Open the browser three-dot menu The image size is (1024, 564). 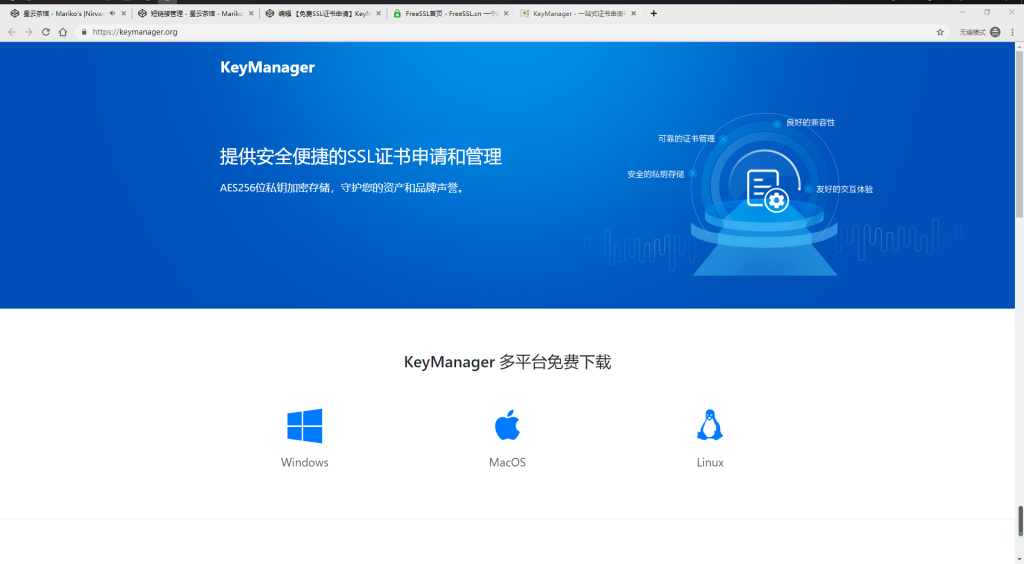1013,32
